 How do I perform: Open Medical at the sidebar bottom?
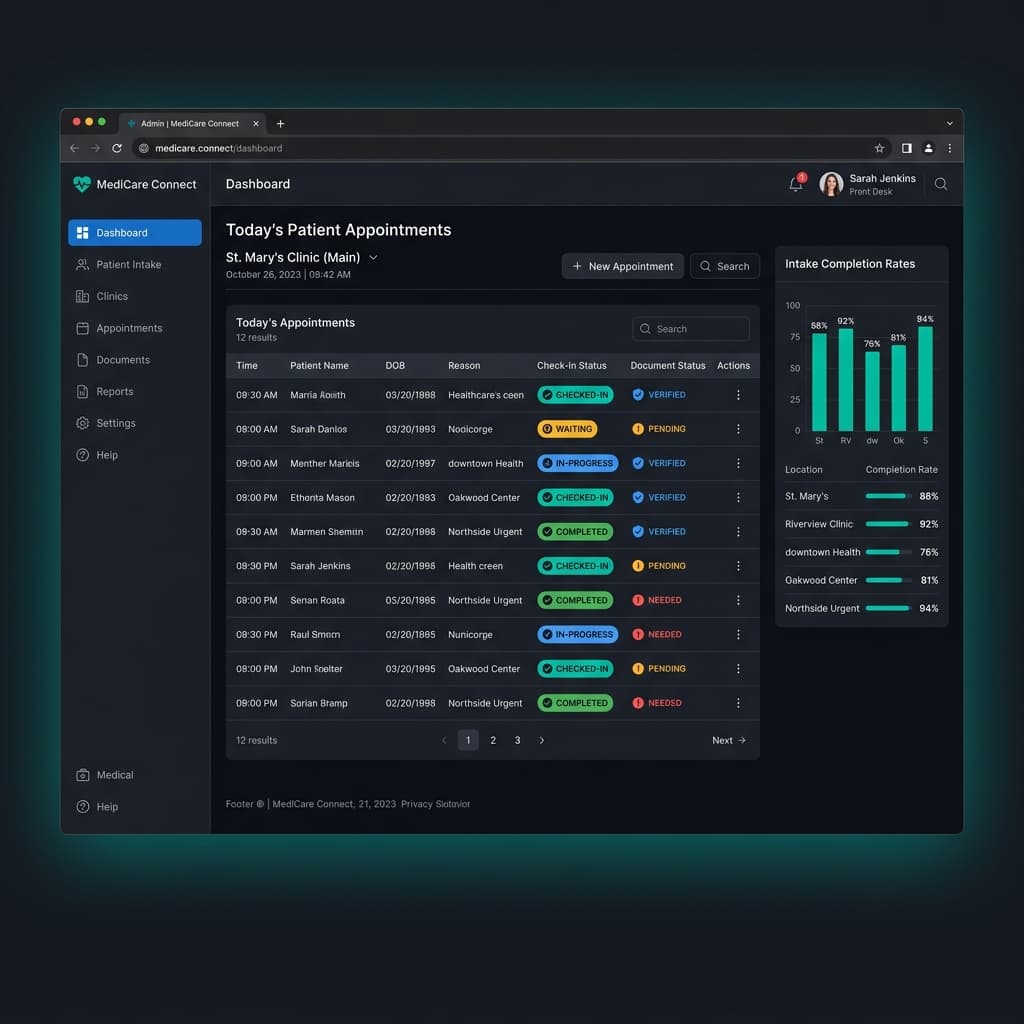coord(135,775)
